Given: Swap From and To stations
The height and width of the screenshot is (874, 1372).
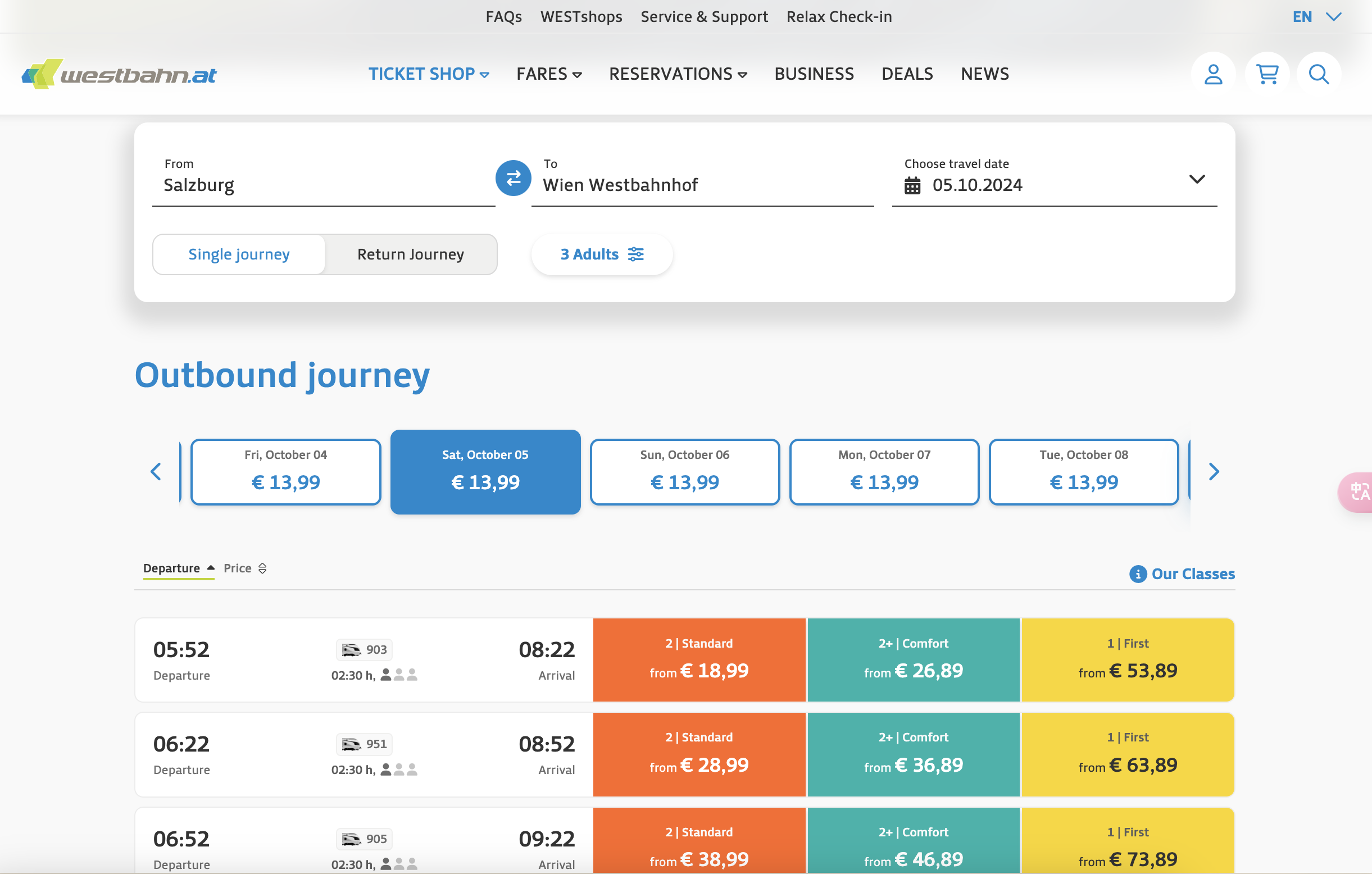Looking at the screenshot, I should click(513, 178).
